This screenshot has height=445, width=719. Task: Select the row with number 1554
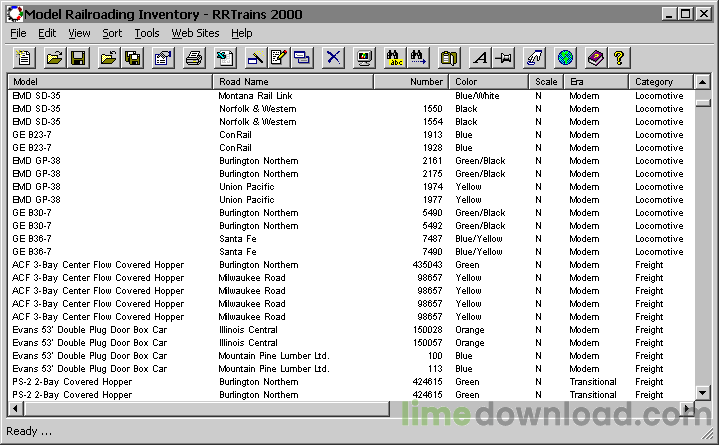pyautogui.click(x=351, y=122)
